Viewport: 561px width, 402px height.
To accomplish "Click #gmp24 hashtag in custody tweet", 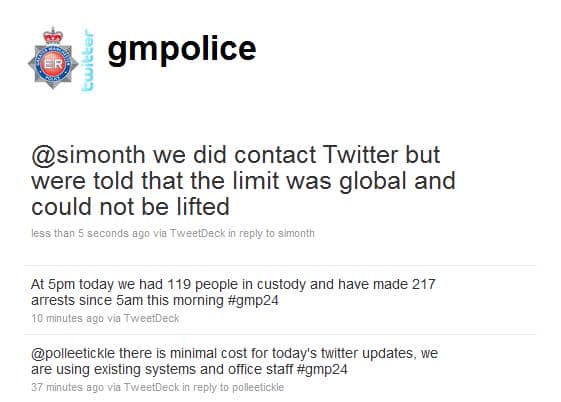I will click(x=253, y=300).
